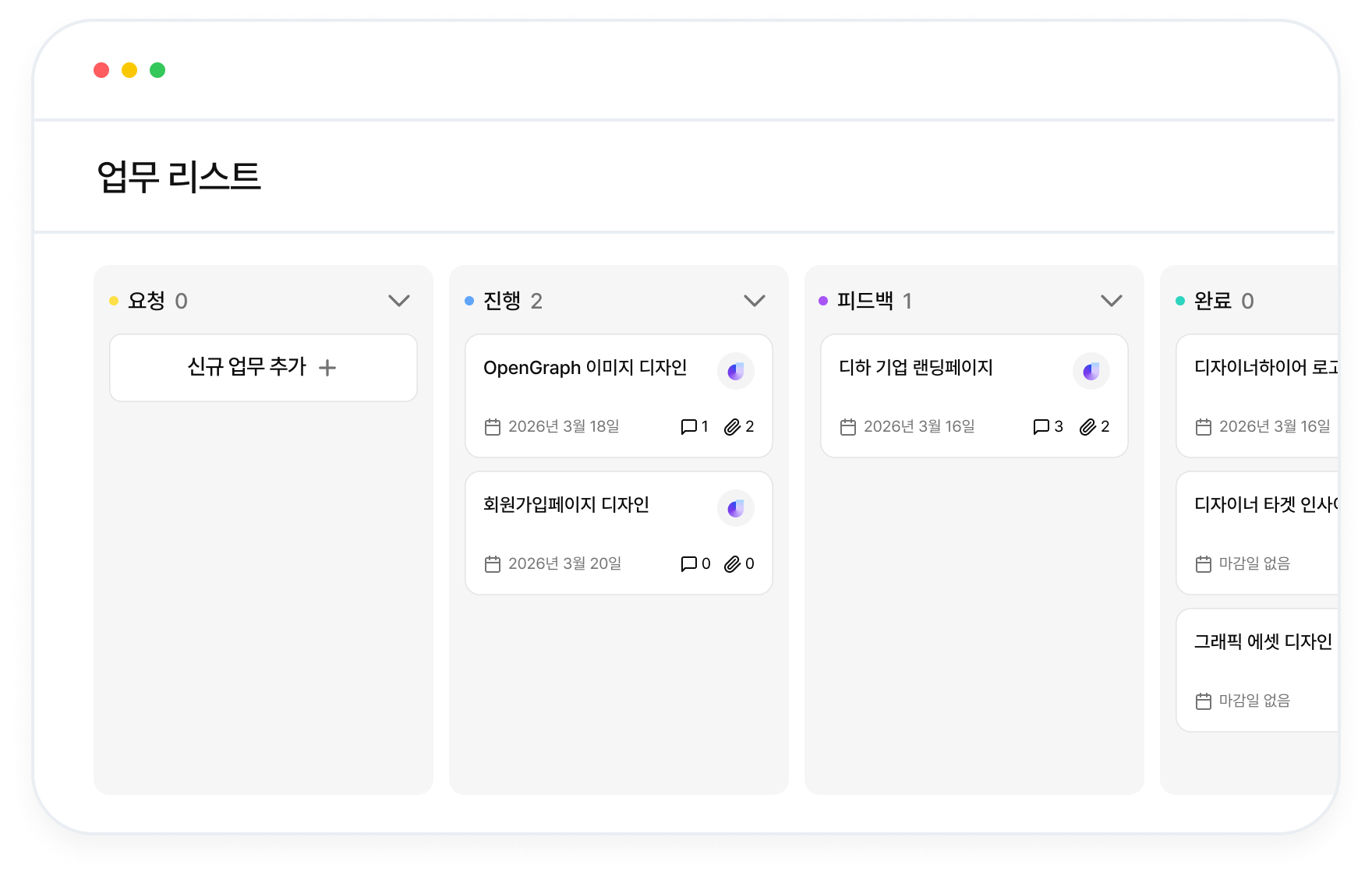The width and height of the screenshot is (1372, 879).
Task: Collapse the 요청 column with its chevron
Action: point(399,301)
